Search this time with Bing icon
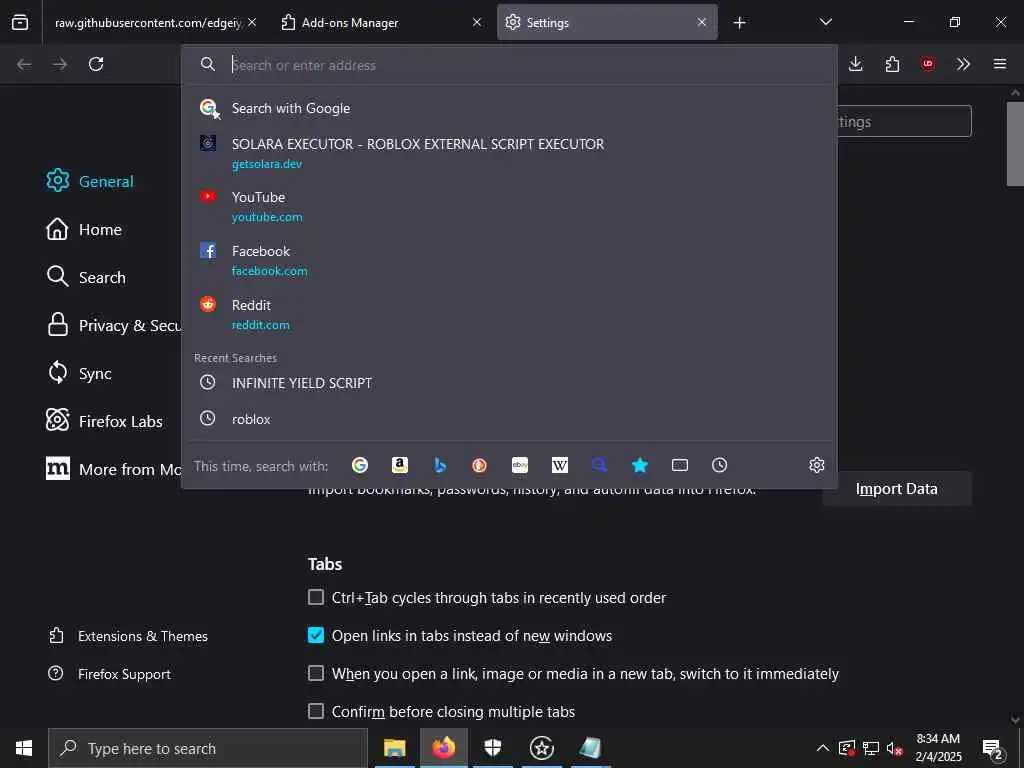The width and height of the screenshot is (1024, 768). click(440, 465)
